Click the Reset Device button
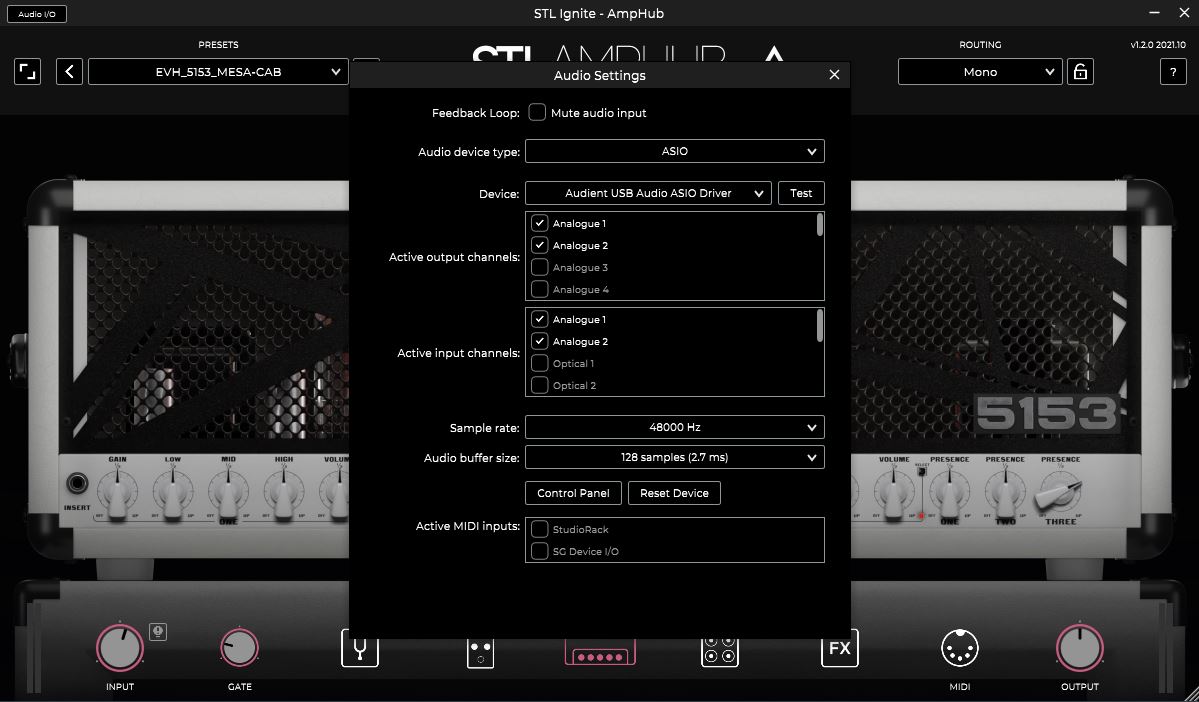 click(x=674, y=493)
